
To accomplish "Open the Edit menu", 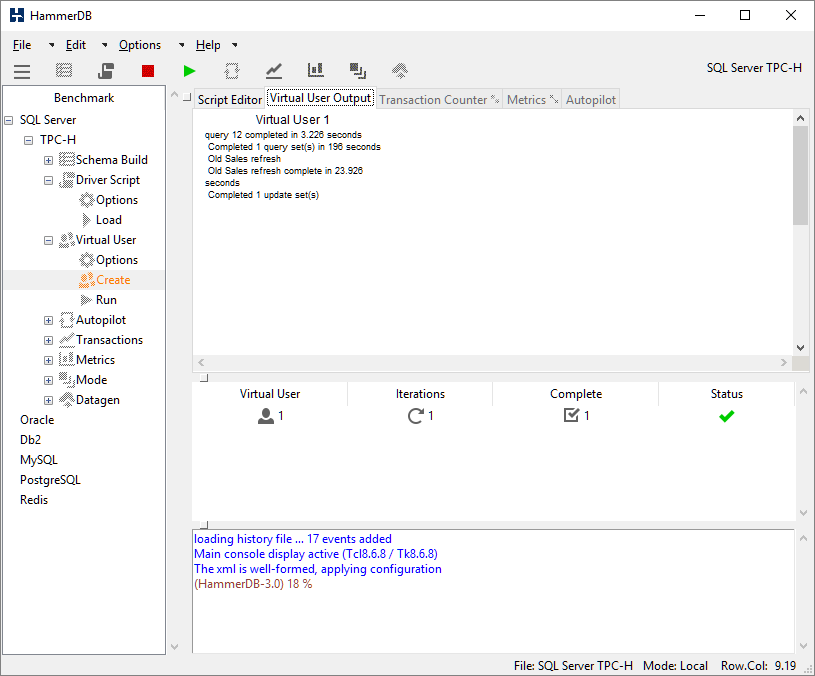I will pyautogui.click(x=75, y=45).
